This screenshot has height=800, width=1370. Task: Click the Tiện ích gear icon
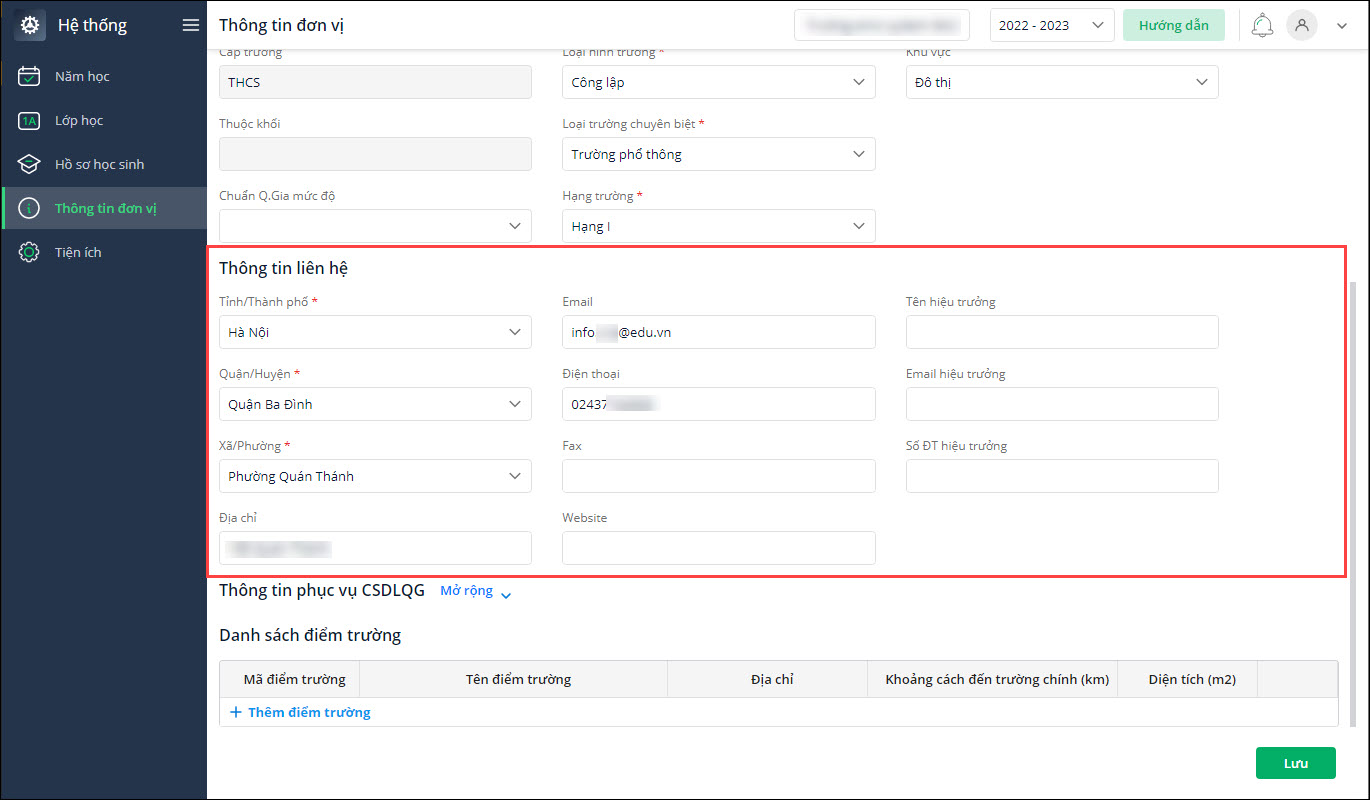point(30,253)
